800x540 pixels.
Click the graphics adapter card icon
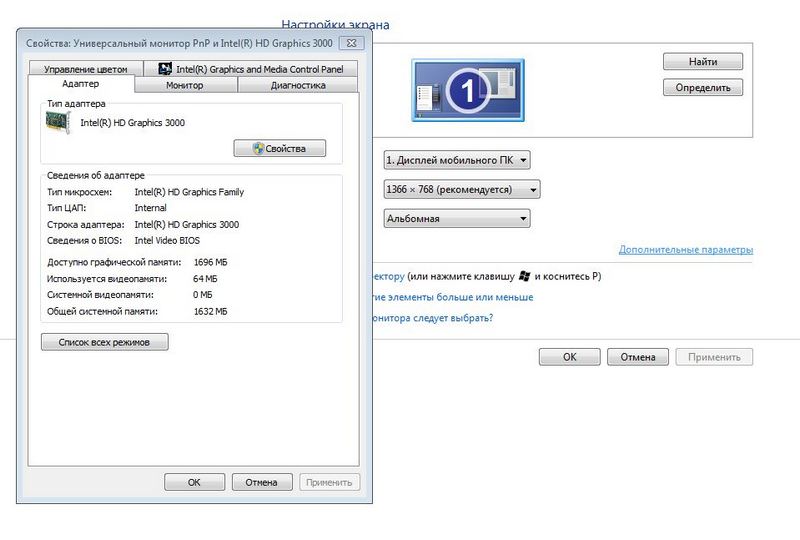(x=60, y=122)
